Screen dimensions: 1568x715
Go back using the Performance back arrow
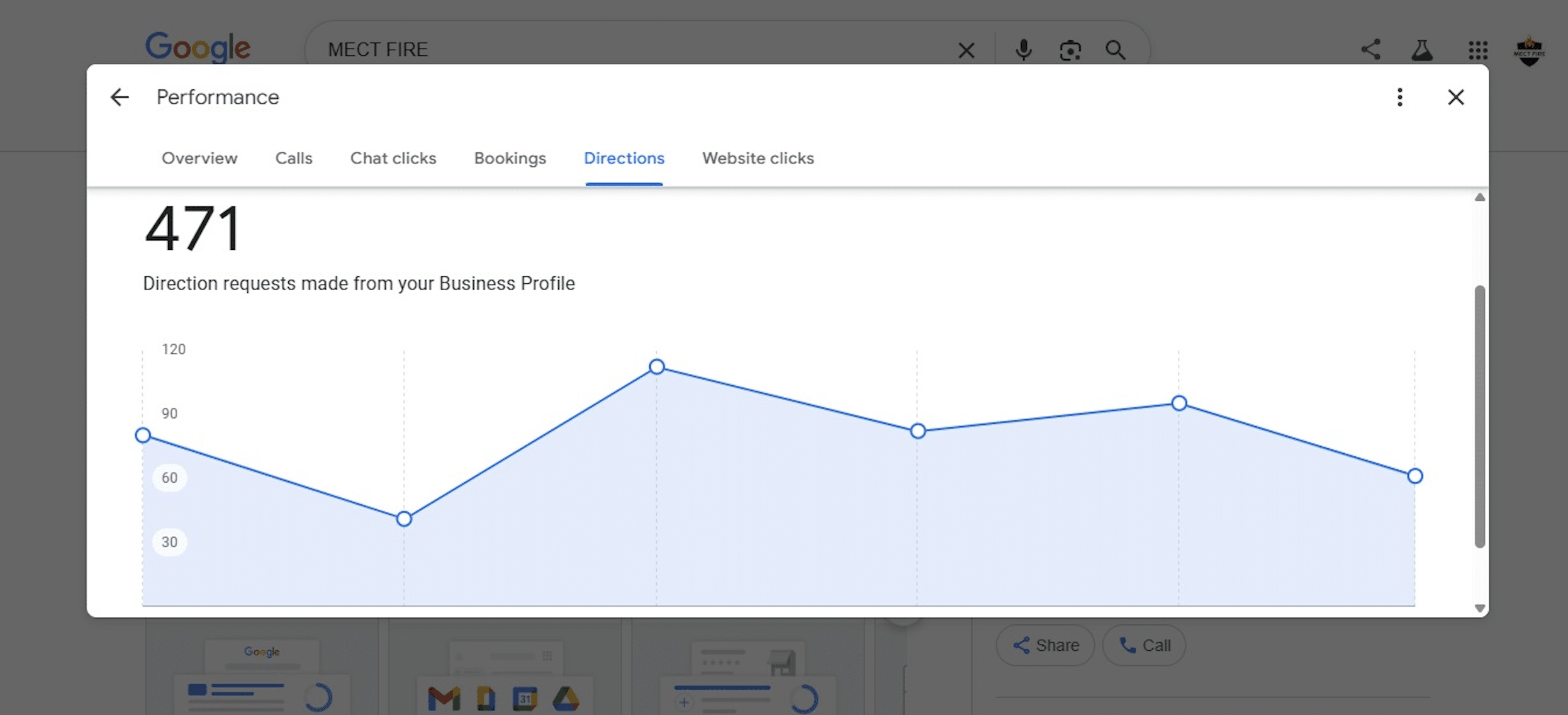pos(119,97)
